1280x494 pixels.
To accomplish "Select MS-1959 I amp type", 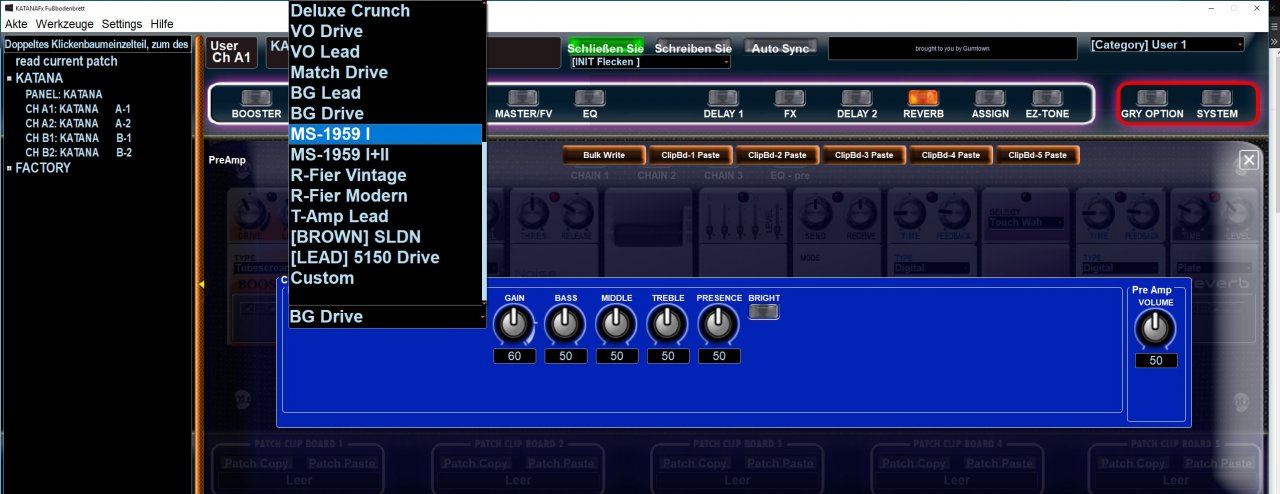I will tap(384, 134).
